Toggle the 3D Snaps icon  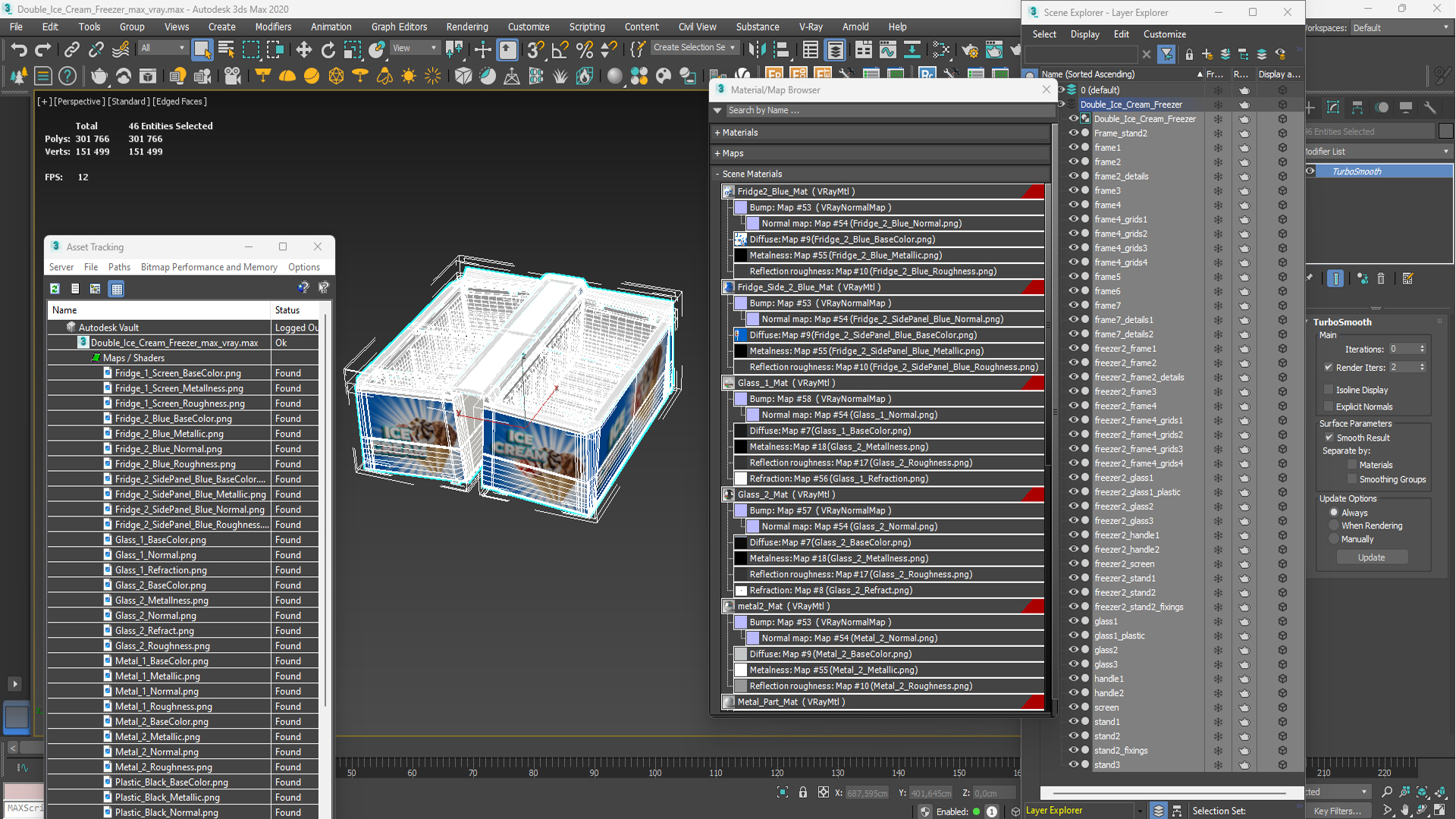coord(535,50)
